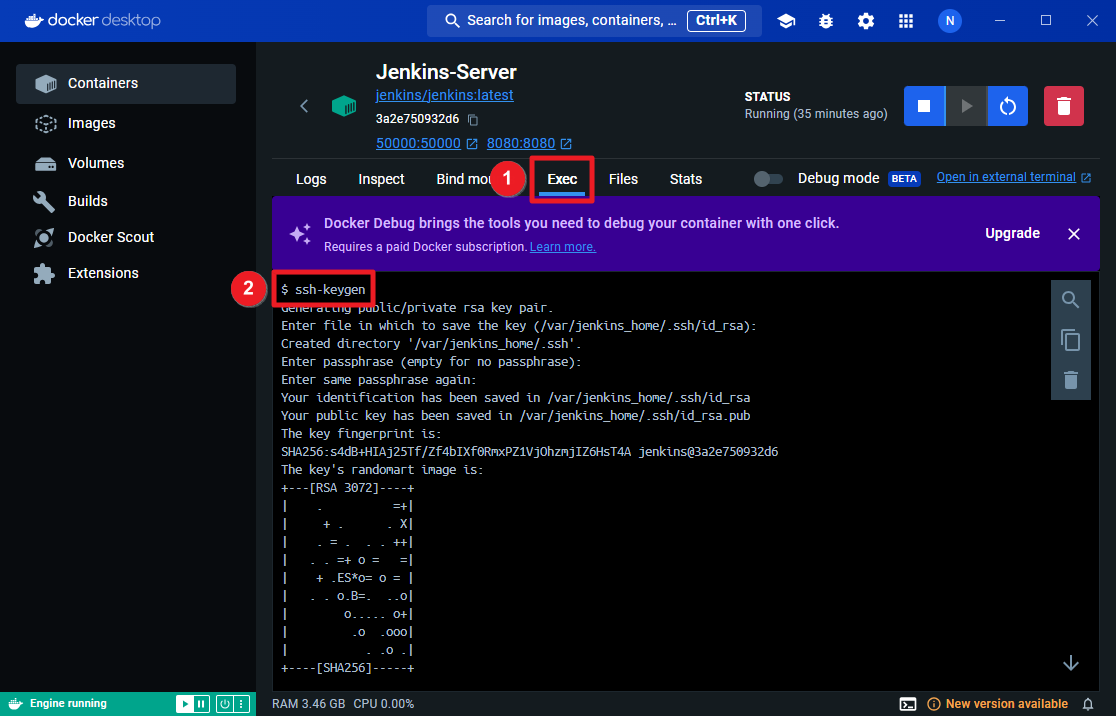Screen dimensions: 1116x716
Task: Open the Containers section in sidebar
Action: (x=126, y=83)
